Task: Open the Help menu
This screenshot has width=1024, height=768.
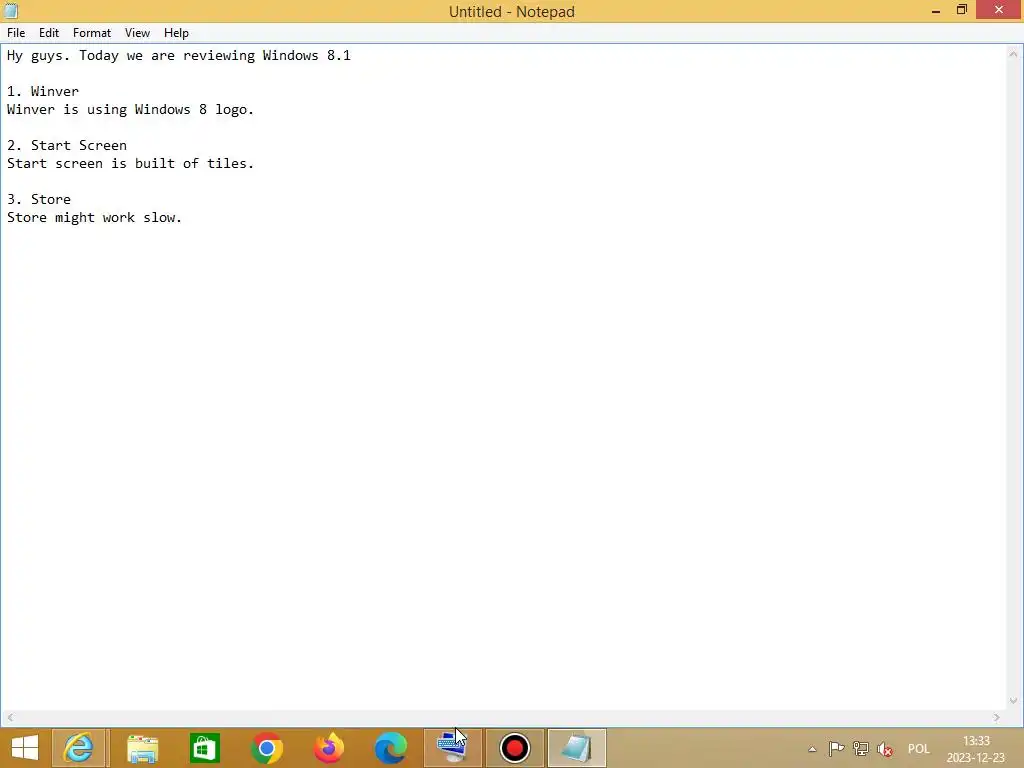Action: click(x=176, y=33)
